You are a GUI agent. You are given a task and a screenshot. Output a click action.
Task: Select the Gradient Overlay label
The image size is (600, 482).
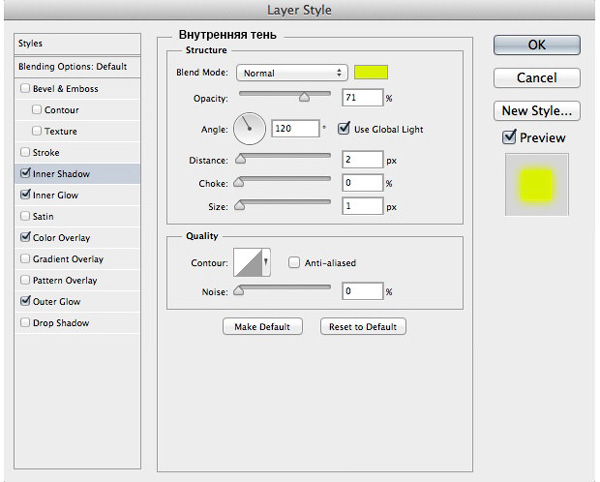click(68, 259)
